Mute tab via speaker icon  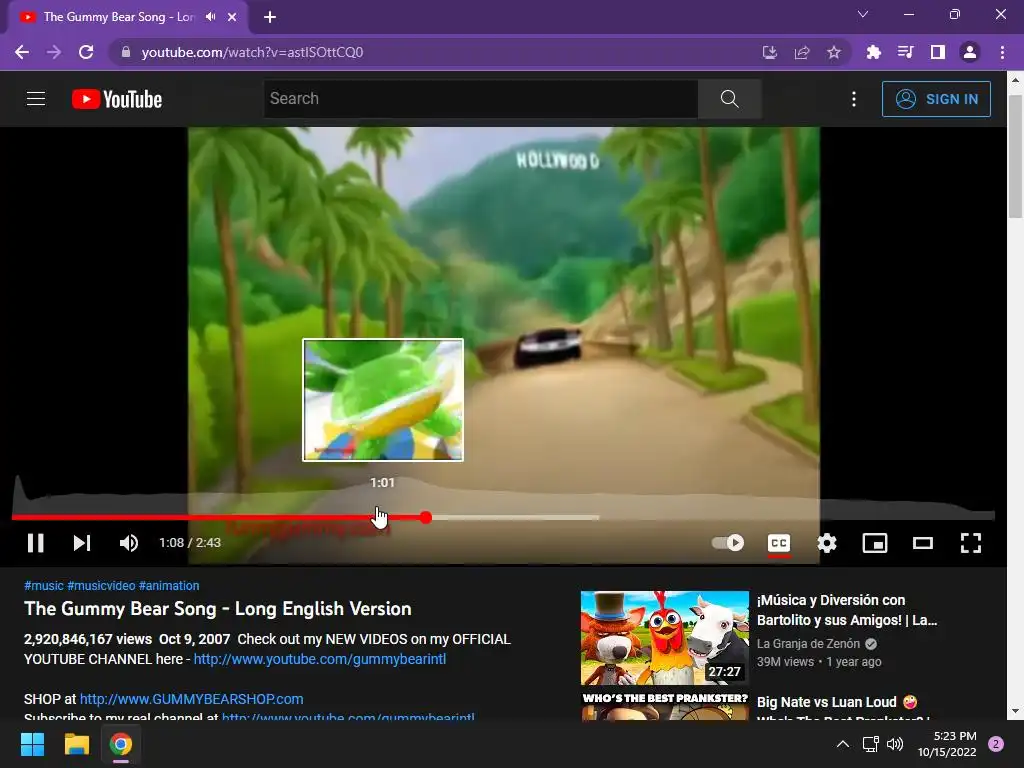click(210, 17)
